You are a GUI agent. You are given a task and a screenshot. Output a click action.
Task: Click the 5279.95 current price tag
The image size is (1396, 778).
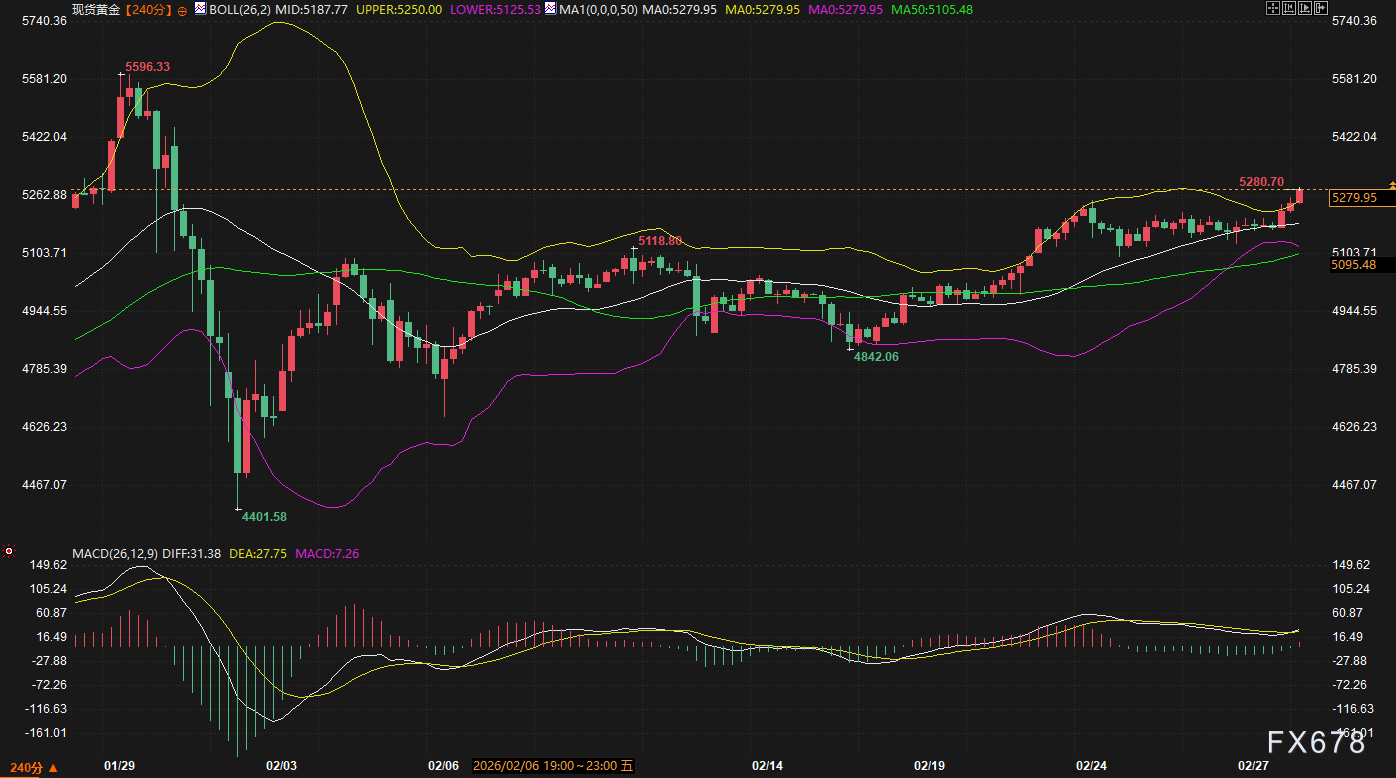click(x=1353, y=198)
